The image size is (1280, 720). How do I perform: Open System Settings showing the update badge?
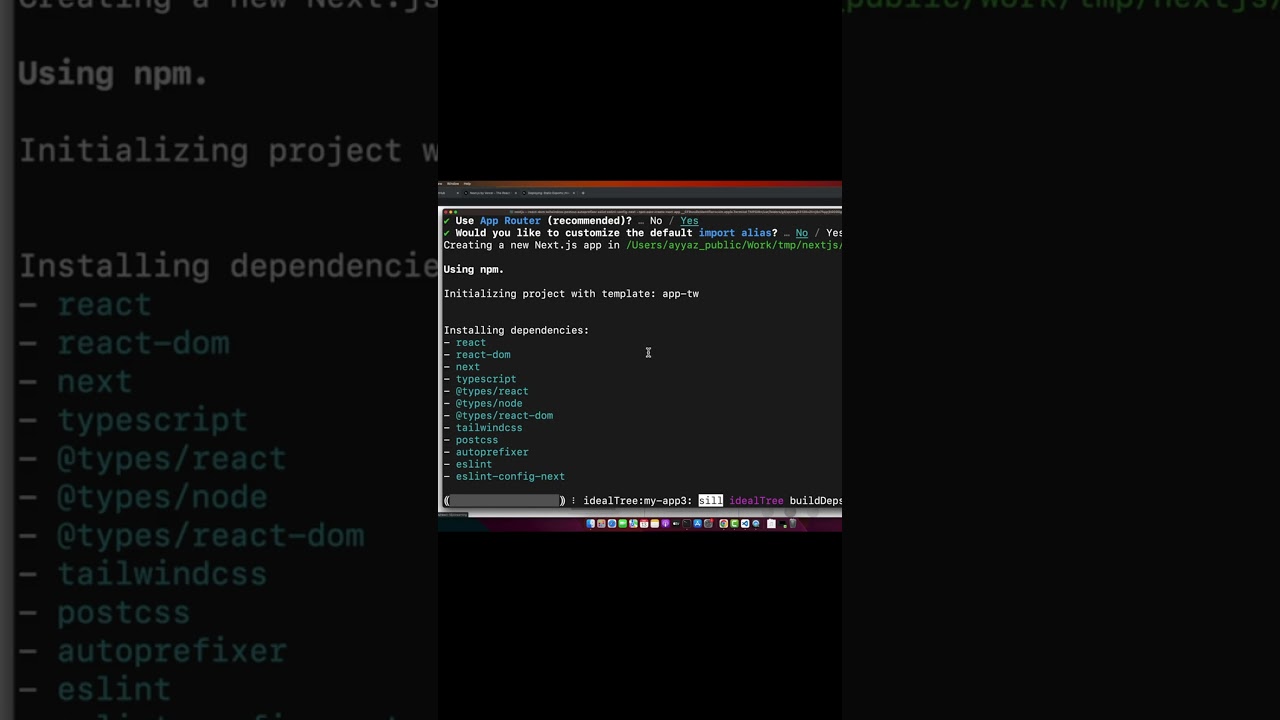(707, 523)
